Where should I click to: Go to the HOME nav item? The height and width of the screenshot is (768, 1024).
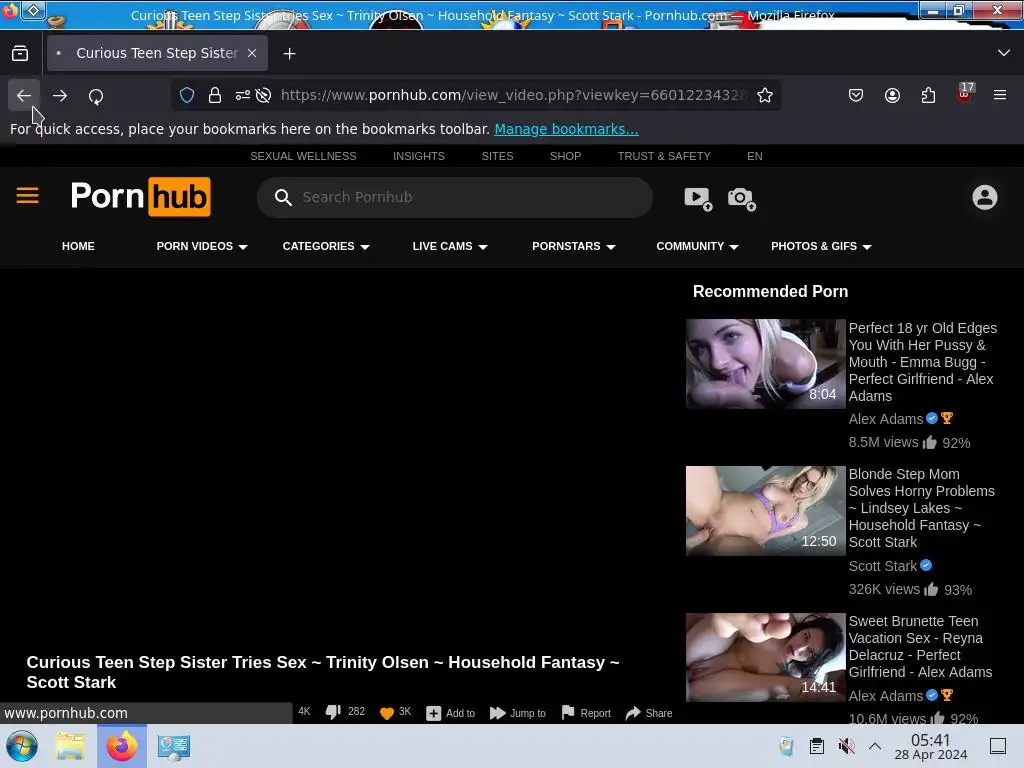(78, 246)
